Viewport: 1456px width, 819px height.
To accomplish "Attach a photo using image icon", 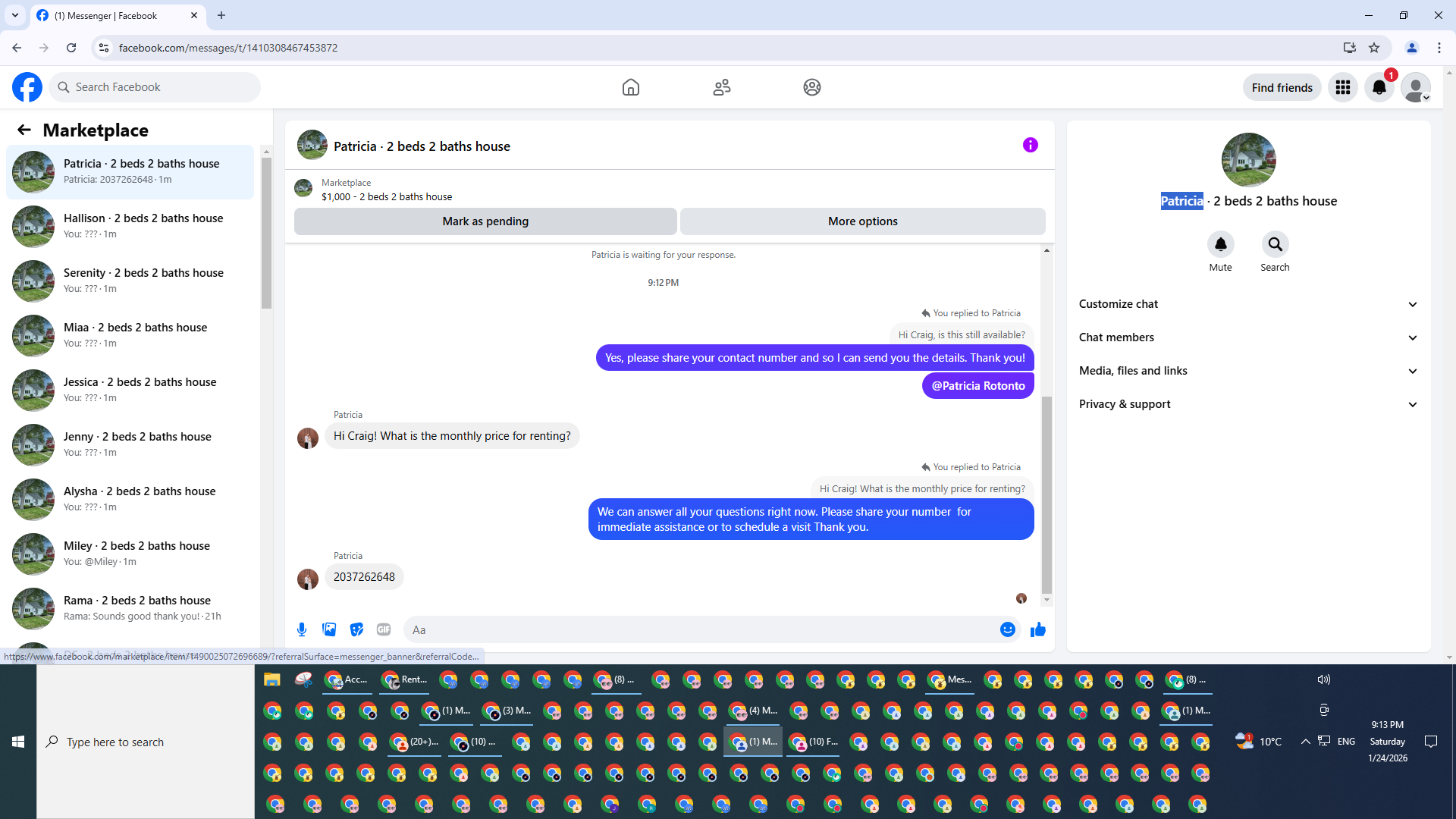I will [329, 629].
